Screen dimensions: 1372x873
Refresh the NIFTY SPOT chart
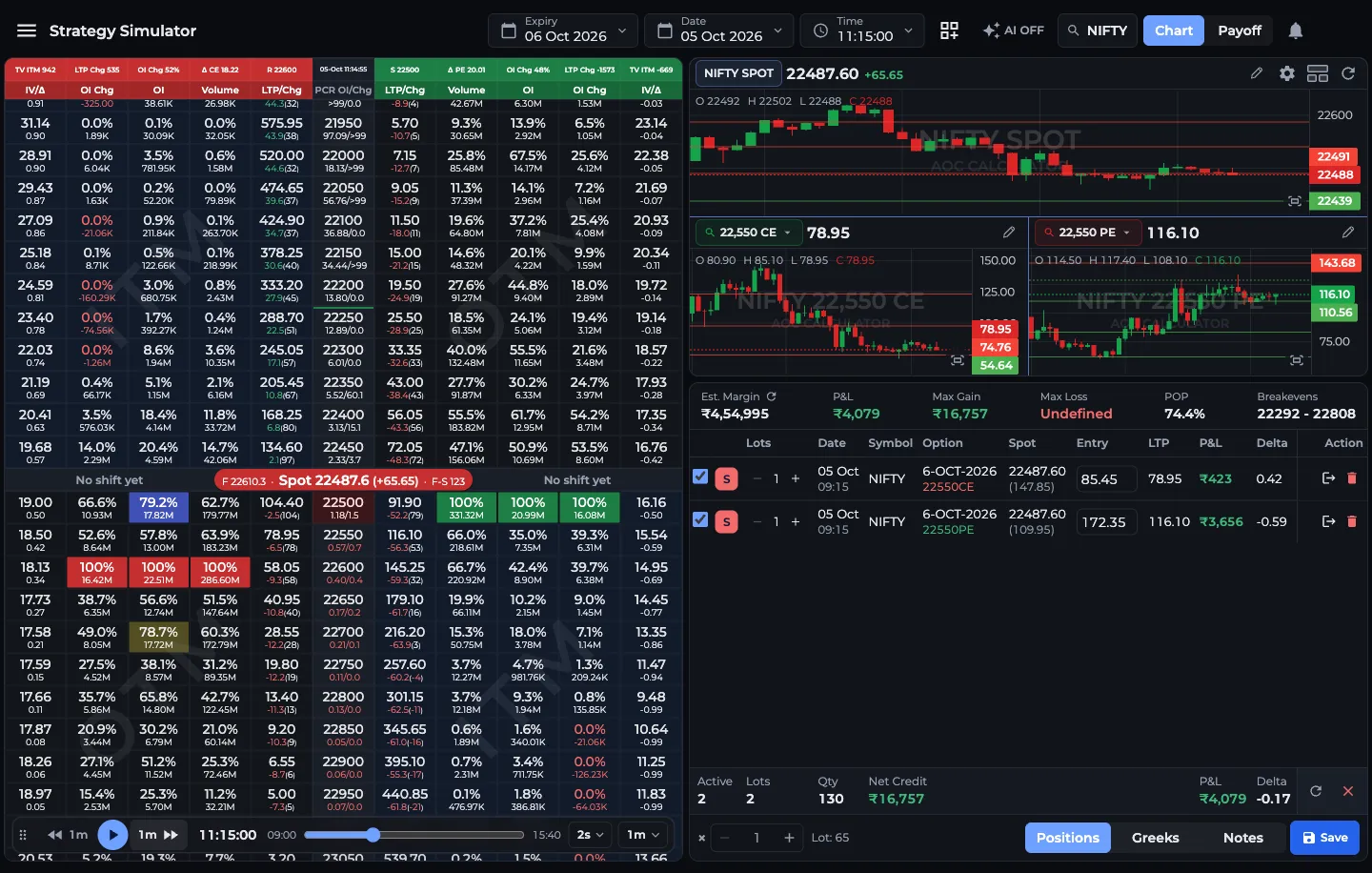click(1348, 73)
